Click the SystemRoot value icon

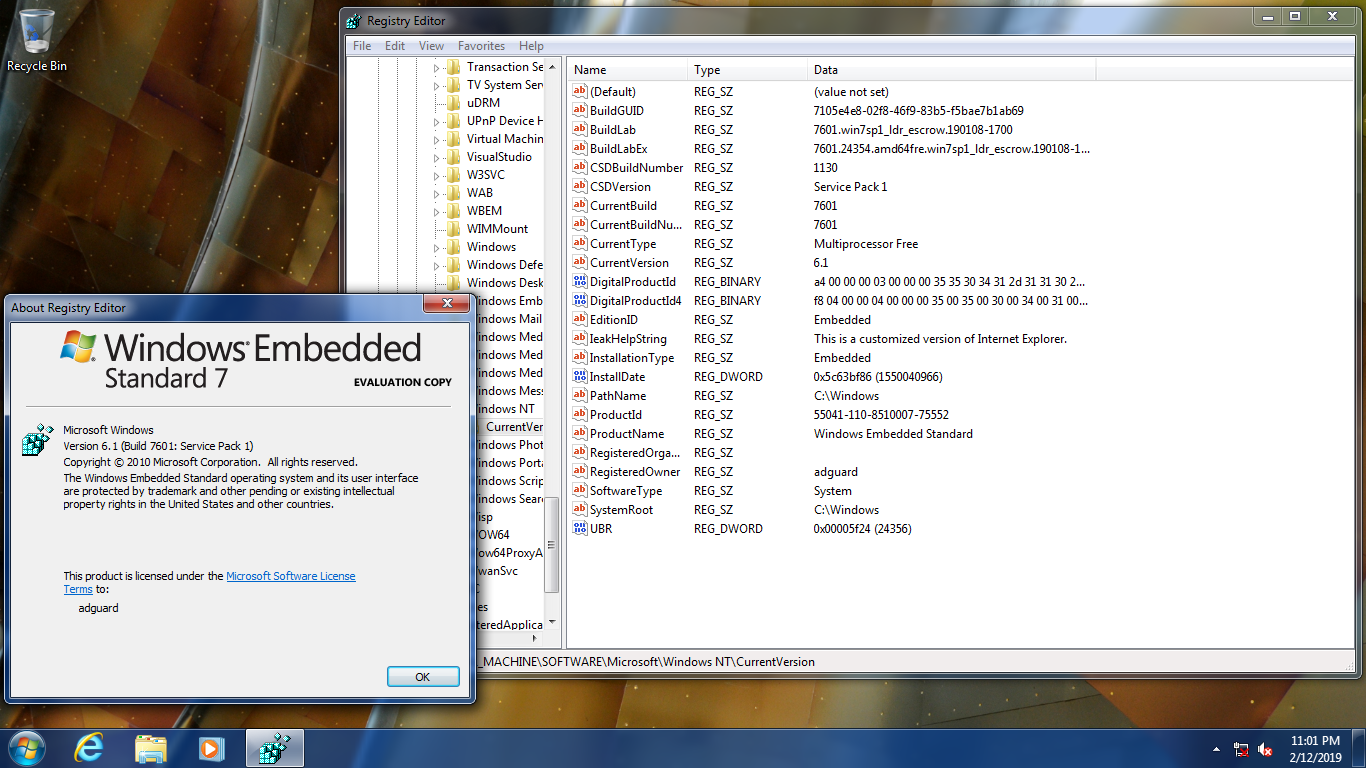tap(579, 509)
